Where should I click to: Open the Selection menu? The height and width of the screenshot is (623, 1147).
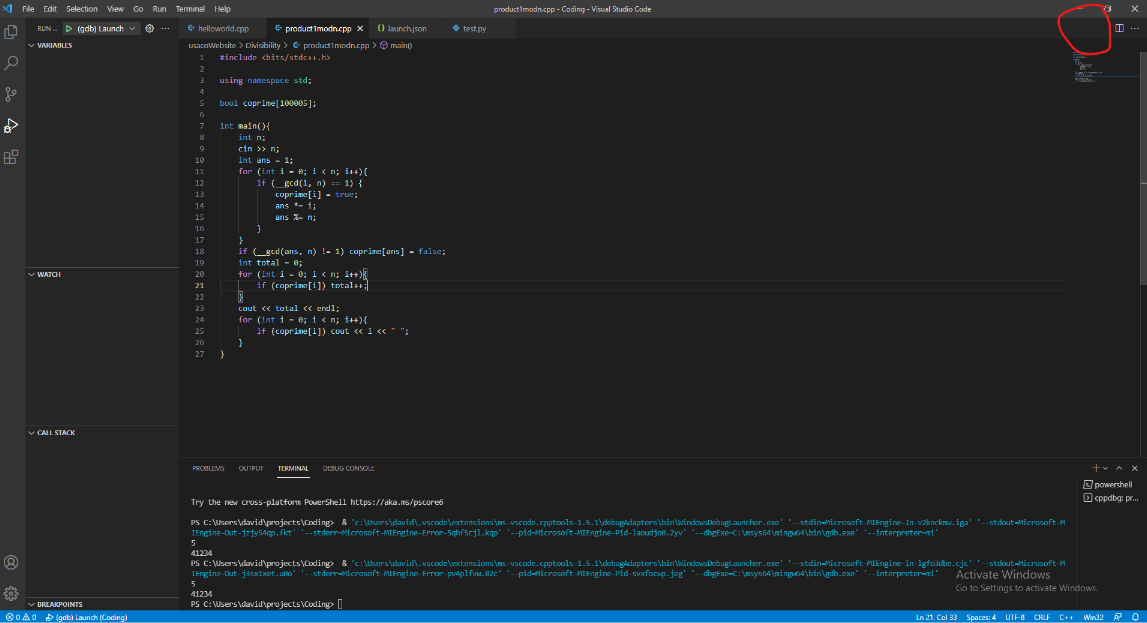(x=82, y=9)
